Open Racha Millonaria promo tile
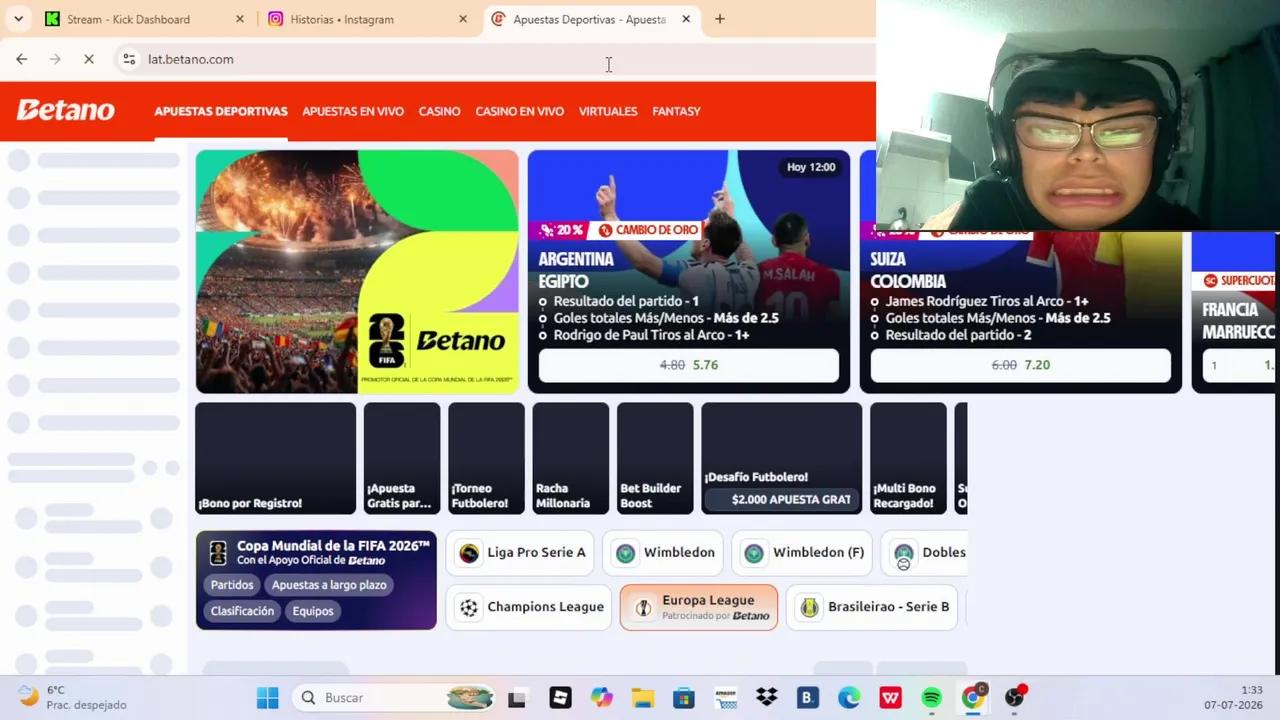Viewport: 1280px width, 720px height. (x=571, y=458)
